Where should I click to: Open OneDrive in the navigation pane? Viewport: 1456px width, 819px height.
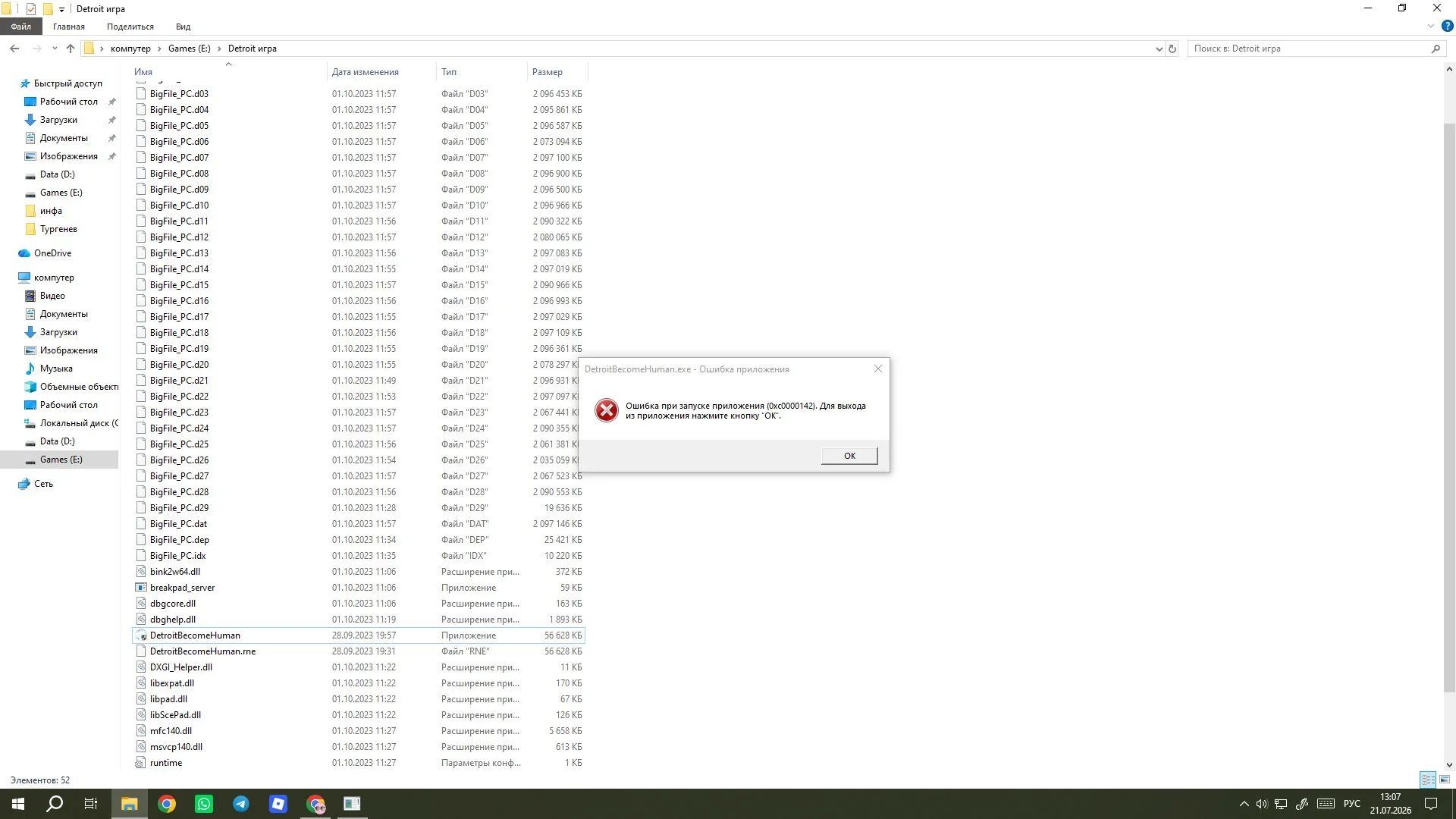(53, 253)
